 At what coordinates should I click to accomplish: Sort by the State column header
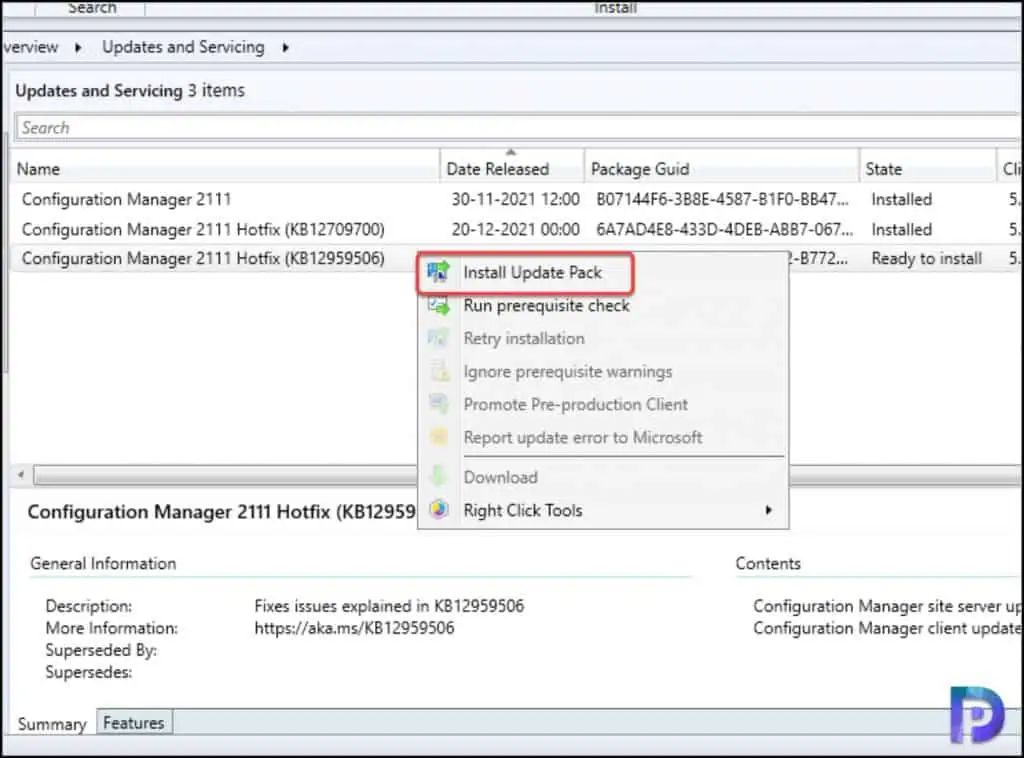928,169
